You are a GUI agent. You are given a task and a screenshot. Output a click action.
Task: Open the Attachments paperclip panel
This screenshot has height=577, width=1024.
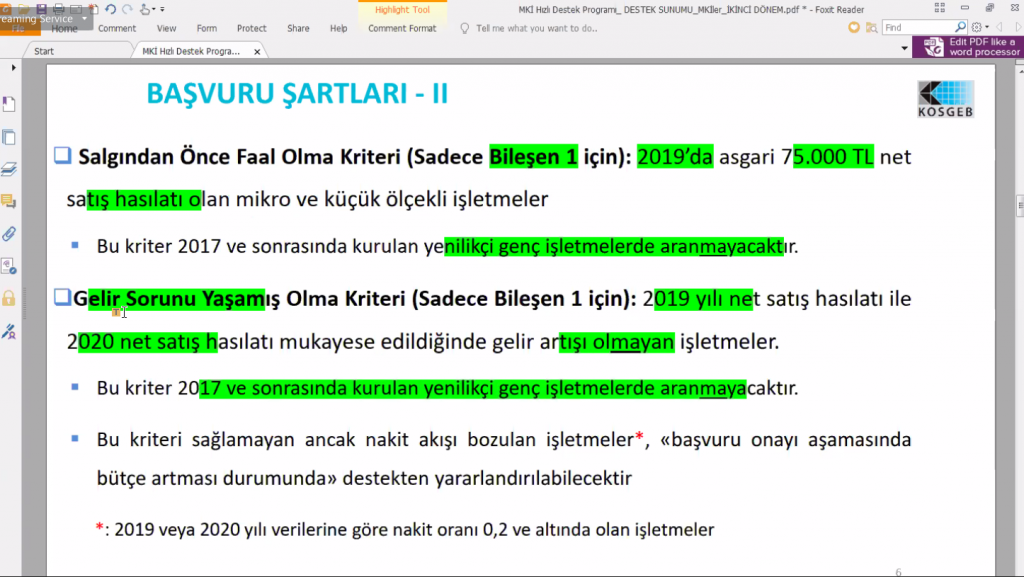9,234
